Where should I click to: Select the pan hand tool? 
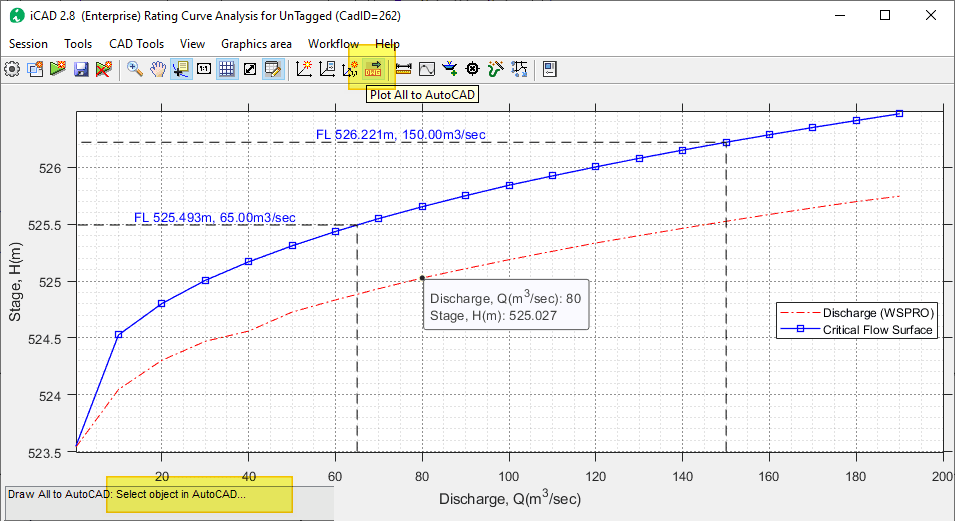[x=158, y=69]
